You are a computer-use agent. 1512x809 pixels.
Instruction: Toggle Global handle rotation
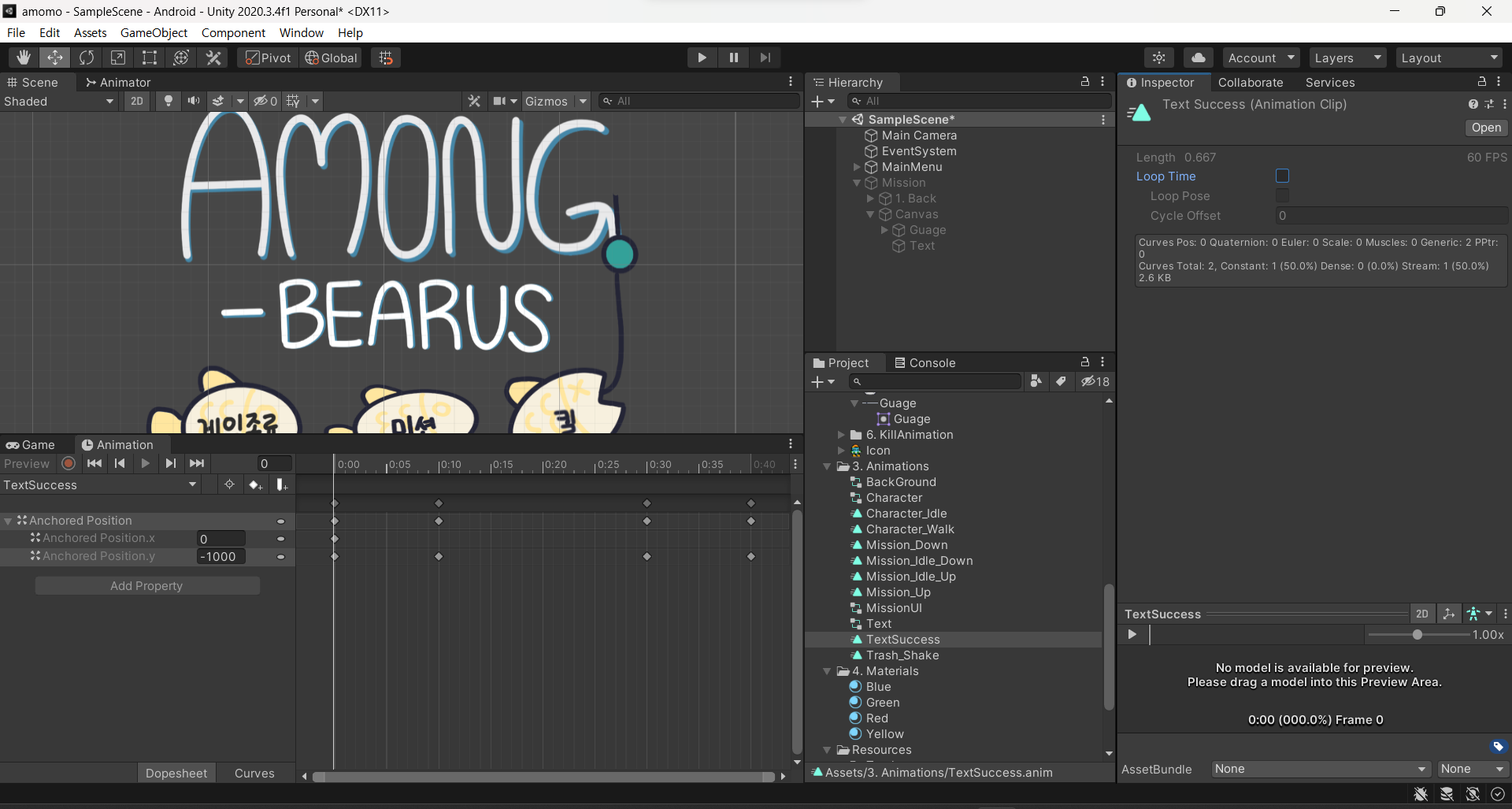pyautogui.click(x=332, y=58)
